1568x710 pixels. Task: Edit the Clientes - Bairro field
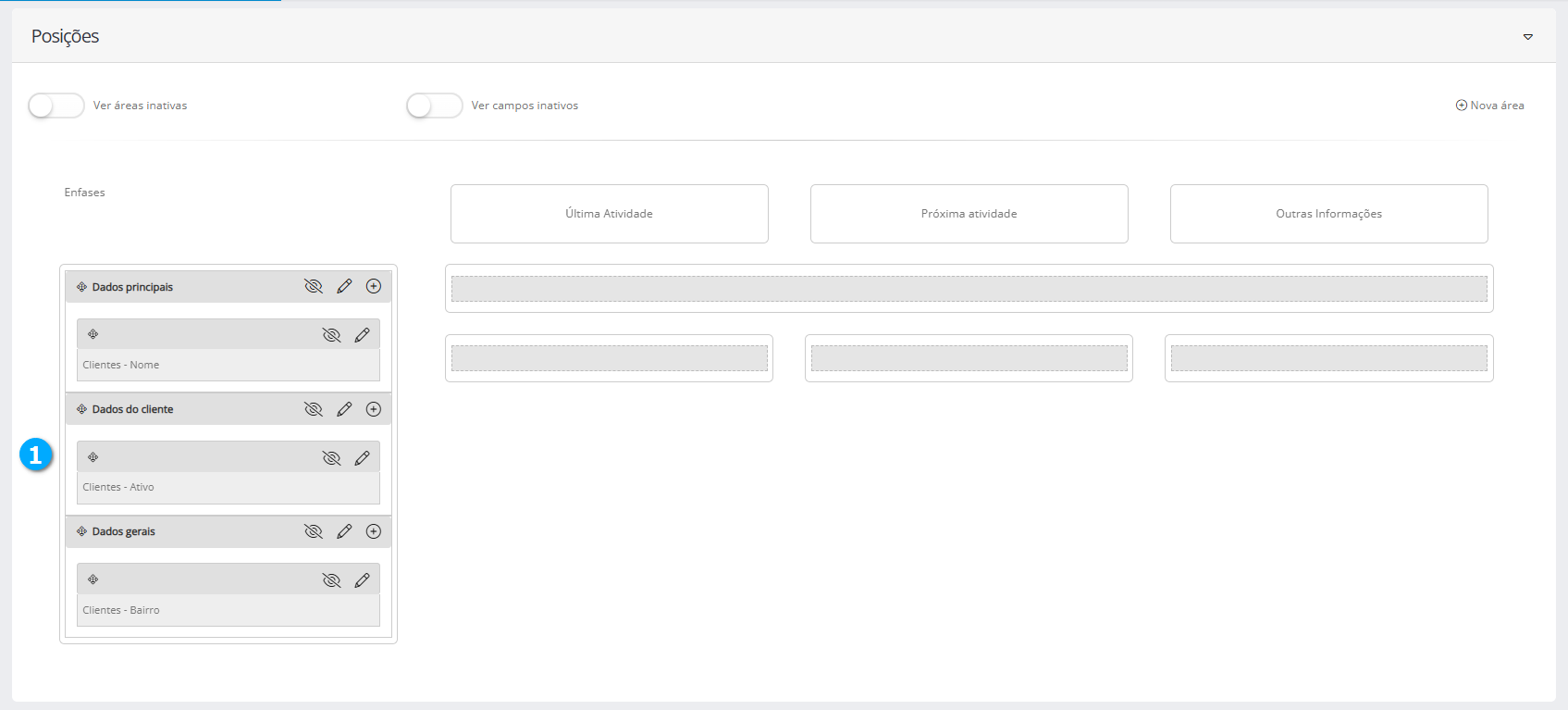tap(362, 580)
